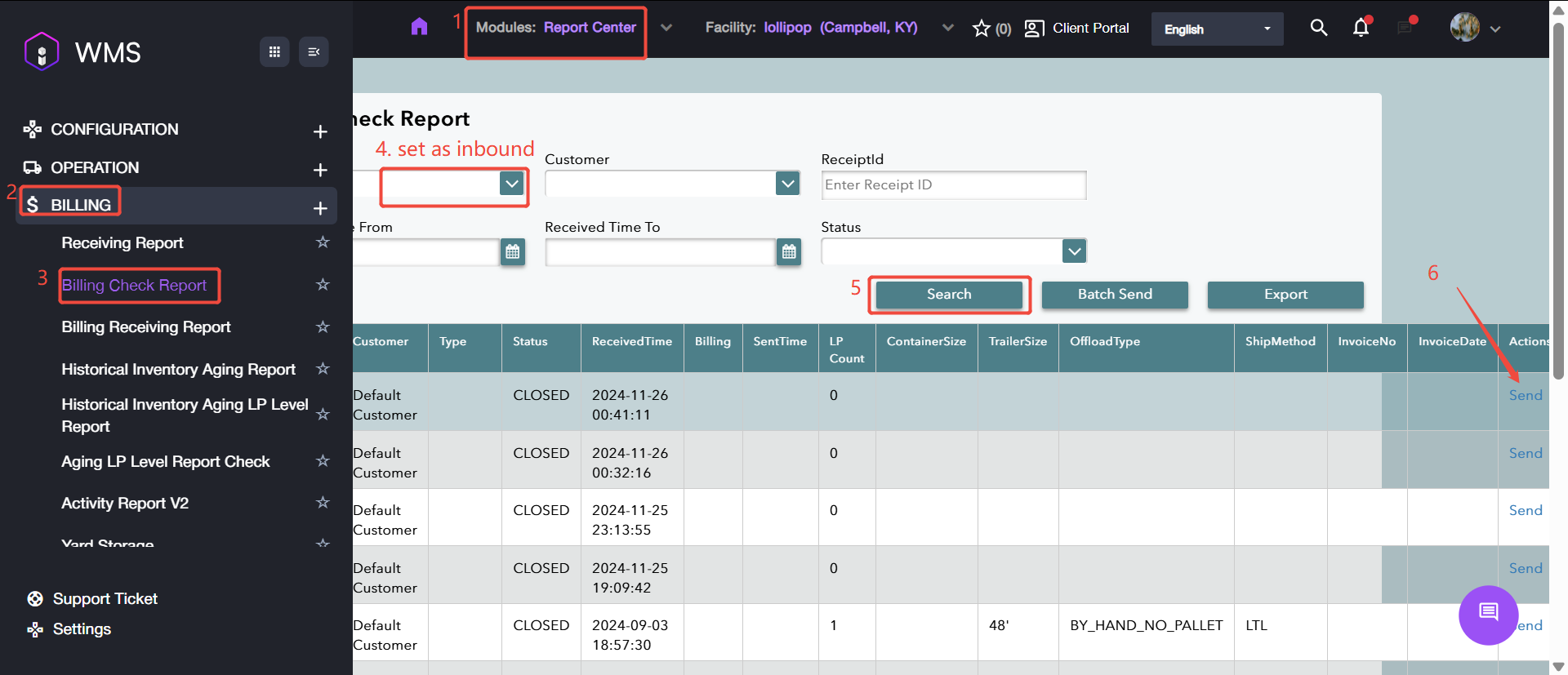This screenshot has width=1568, height=675.
Task: Open calendar picker for Received Time To
Action: (x=788, y=252)
